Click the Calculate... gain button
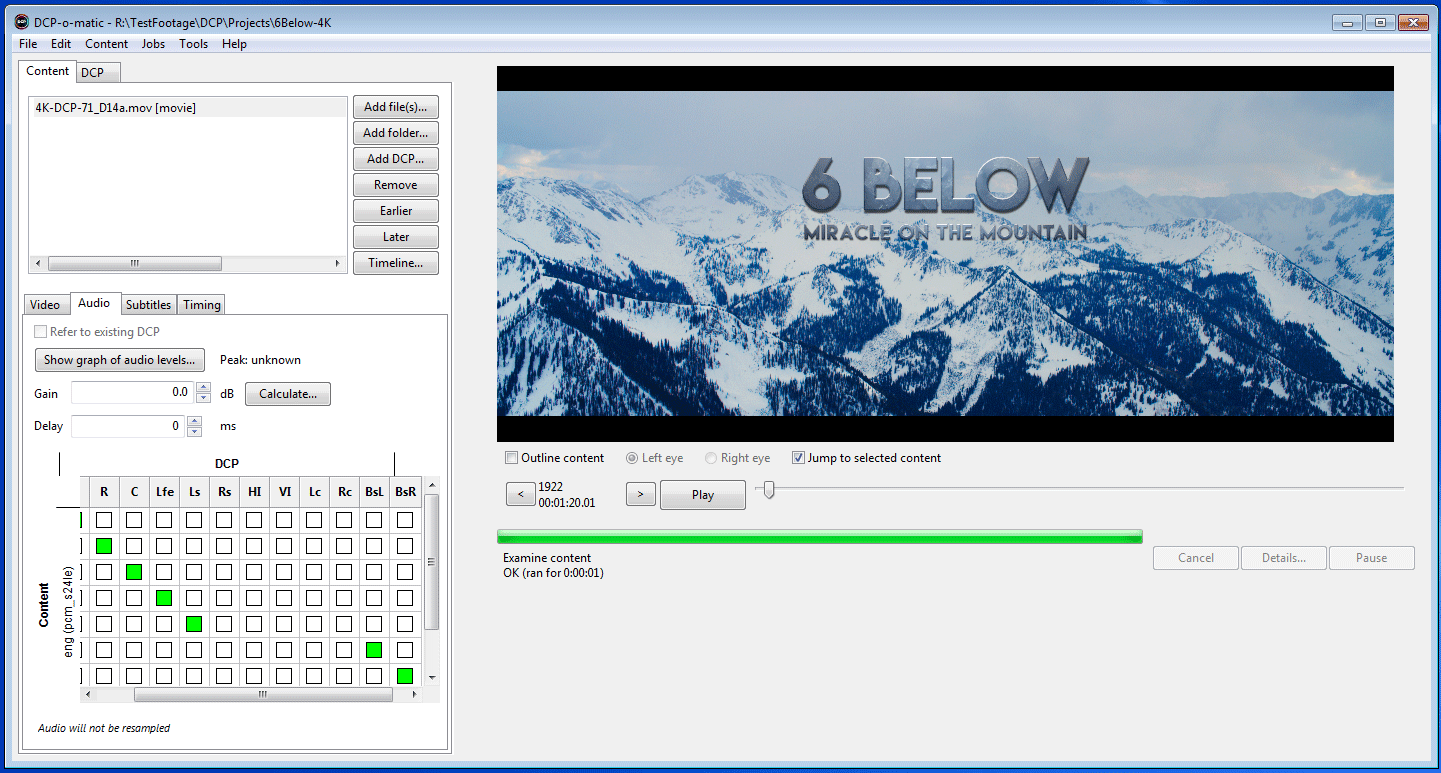The image size is (1441, 773). 288,394
